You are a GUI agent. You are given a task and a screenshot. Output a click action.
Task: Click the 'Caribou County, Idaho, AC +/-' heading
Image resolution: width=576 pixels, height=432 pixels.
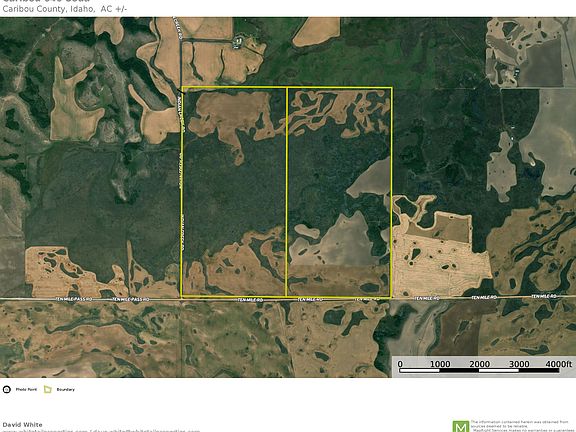coord(65,9)
